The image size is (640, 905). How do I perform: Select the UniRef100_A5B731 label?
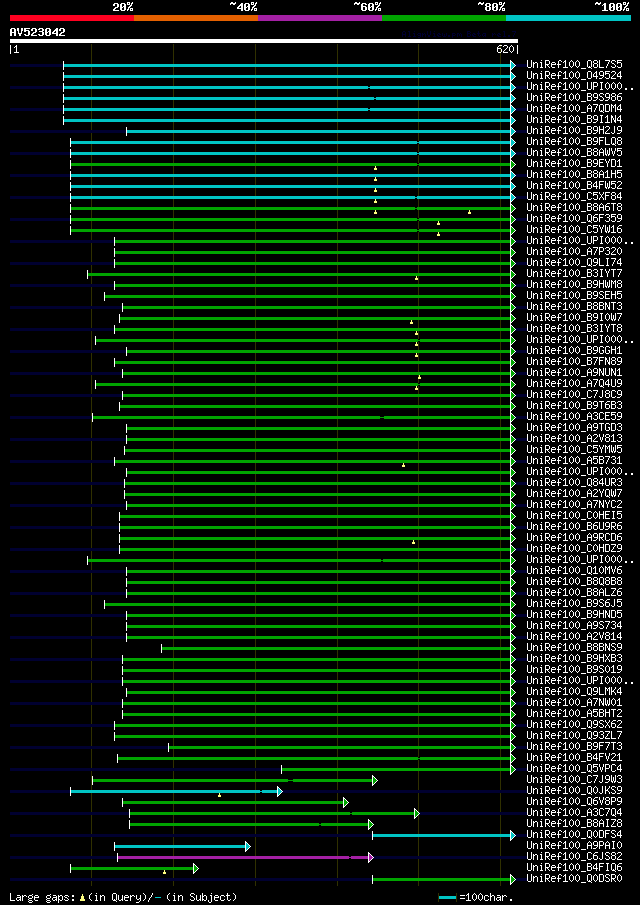pyautogui.click(x=574, y=461)
